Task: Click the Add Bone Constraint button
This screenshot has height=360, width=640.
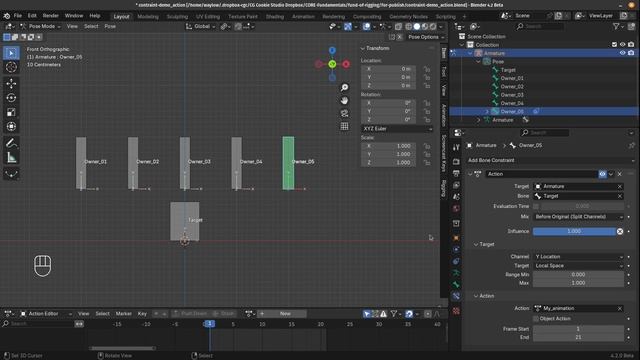Action: [550, 160]
